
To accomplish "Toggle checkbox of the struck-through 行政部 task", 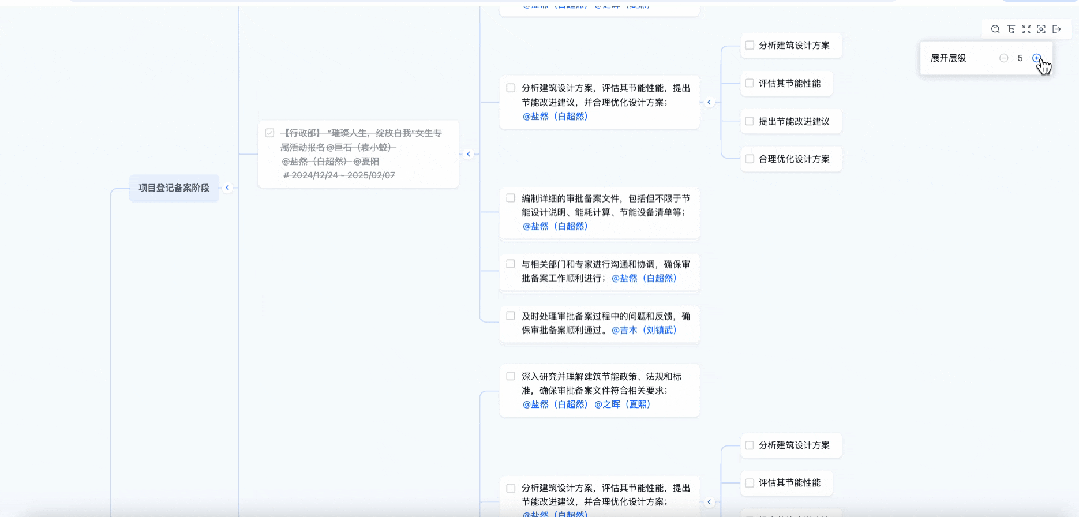I will tap(269, 132).
